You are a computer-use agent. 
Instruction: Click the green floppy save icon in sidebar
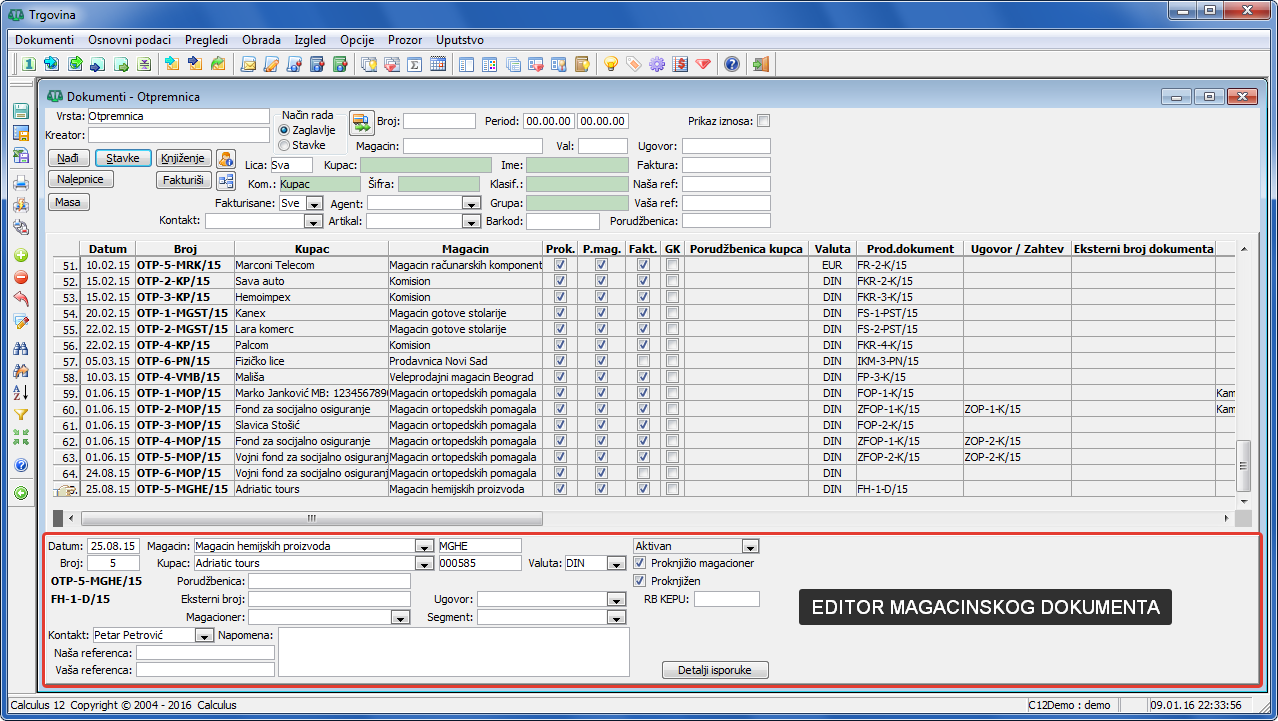point(21,111)
